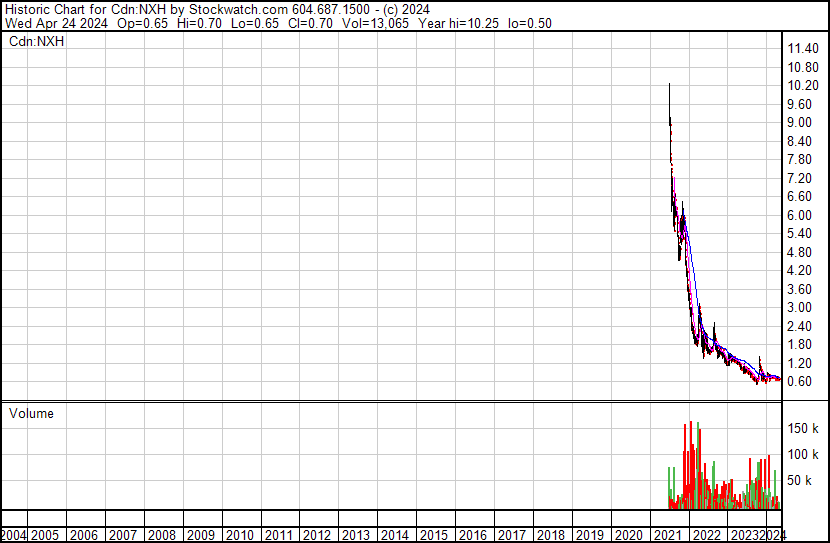This screenshot has height=543, width=830.
Task: Click the Vol=13,065 value in header
Action: [x=345, y=23]
